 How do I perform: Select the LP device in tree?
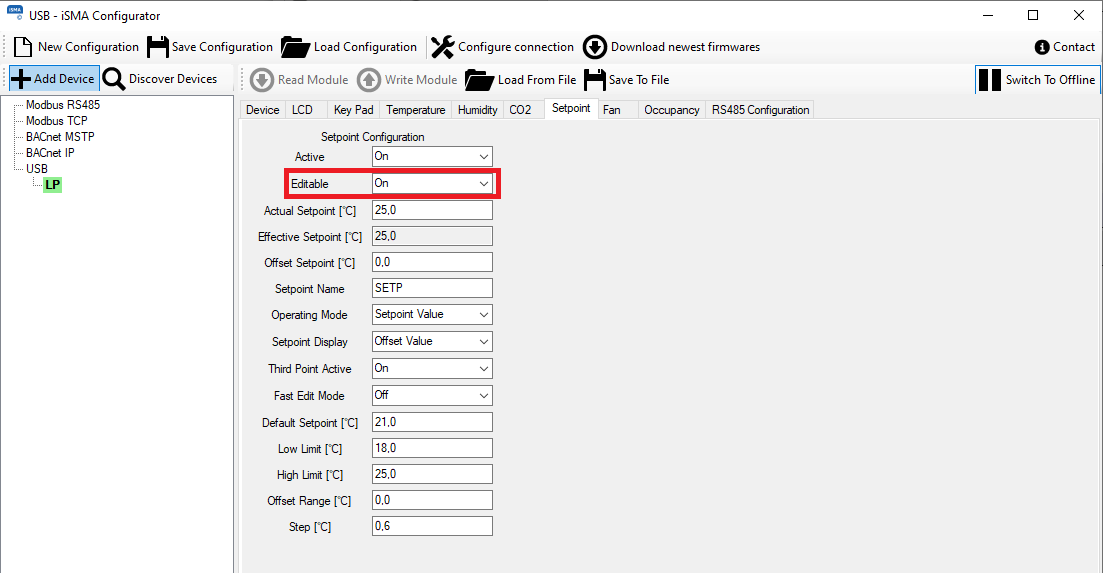point(53,185)
